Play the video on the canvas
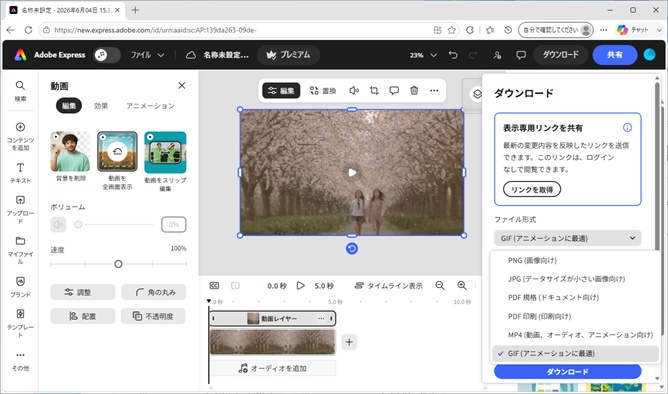The image size is (668, 394). point(352,173)
